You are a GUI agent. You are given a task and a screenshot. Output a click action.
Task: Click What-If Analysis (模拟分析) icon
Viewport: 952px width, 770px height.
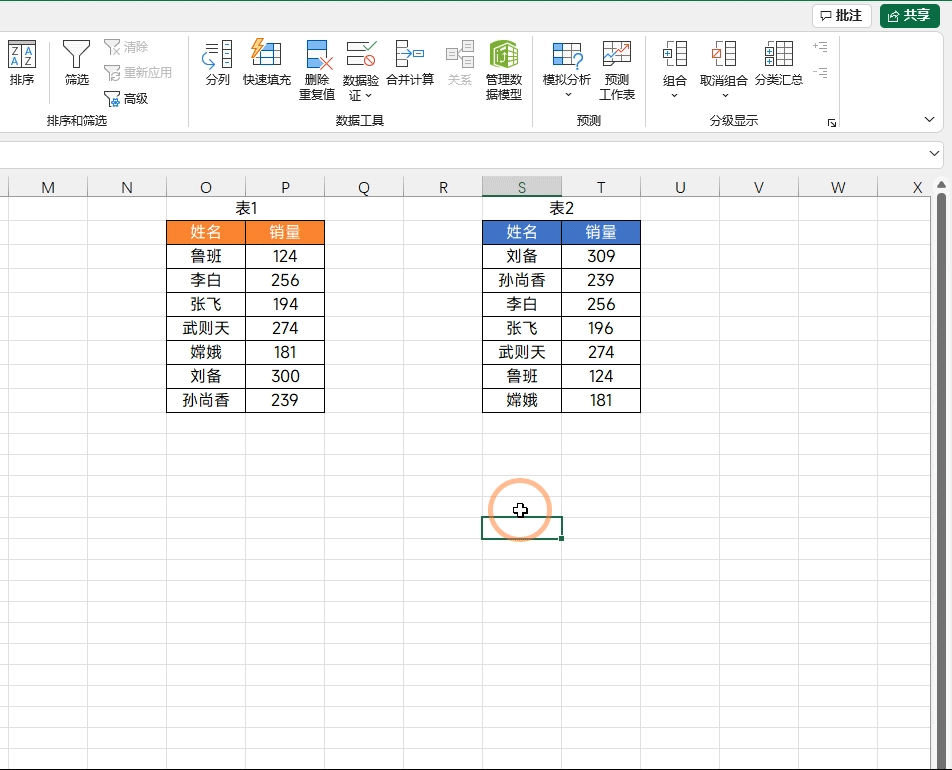567,55
